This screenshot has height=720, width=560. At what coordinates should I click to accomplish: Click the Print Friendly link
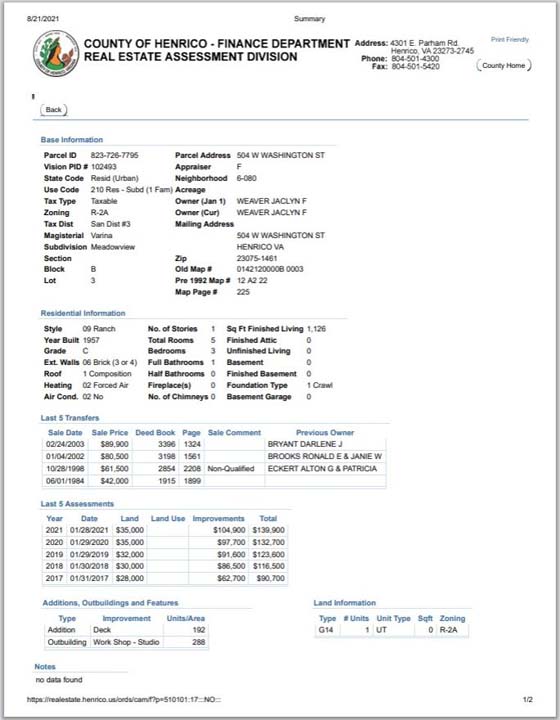click(x=510, y=39)
